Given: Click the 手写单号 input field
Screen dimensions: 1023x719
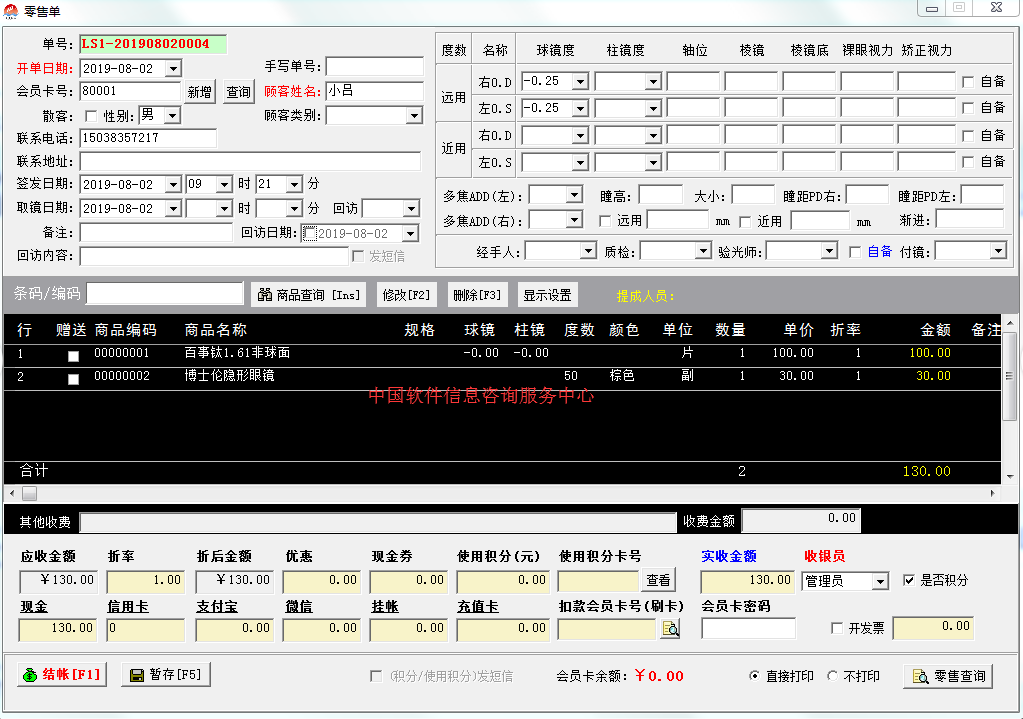Looking at the screenshot, I should 375,67.
